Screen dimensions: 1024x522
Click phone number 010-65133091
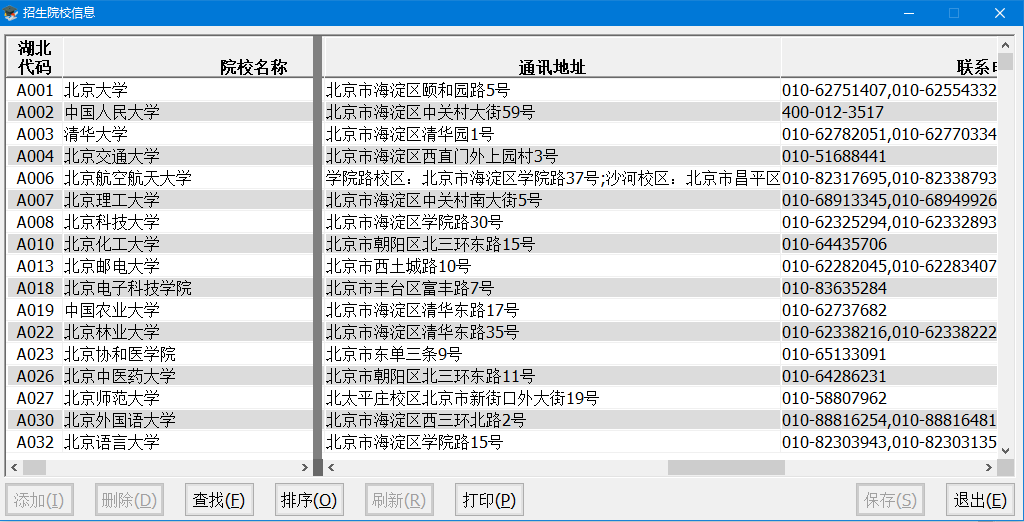point(889,354)
